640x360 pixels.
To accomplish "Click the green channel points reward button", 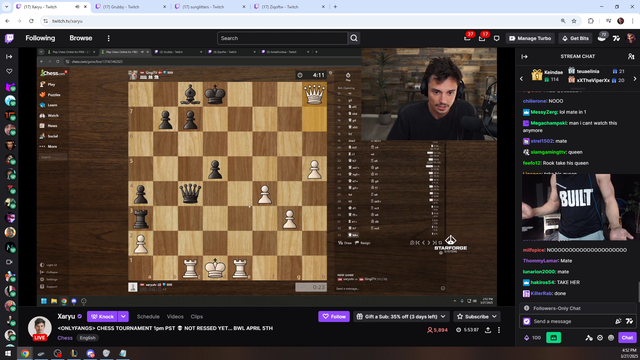I will (553, 338).
